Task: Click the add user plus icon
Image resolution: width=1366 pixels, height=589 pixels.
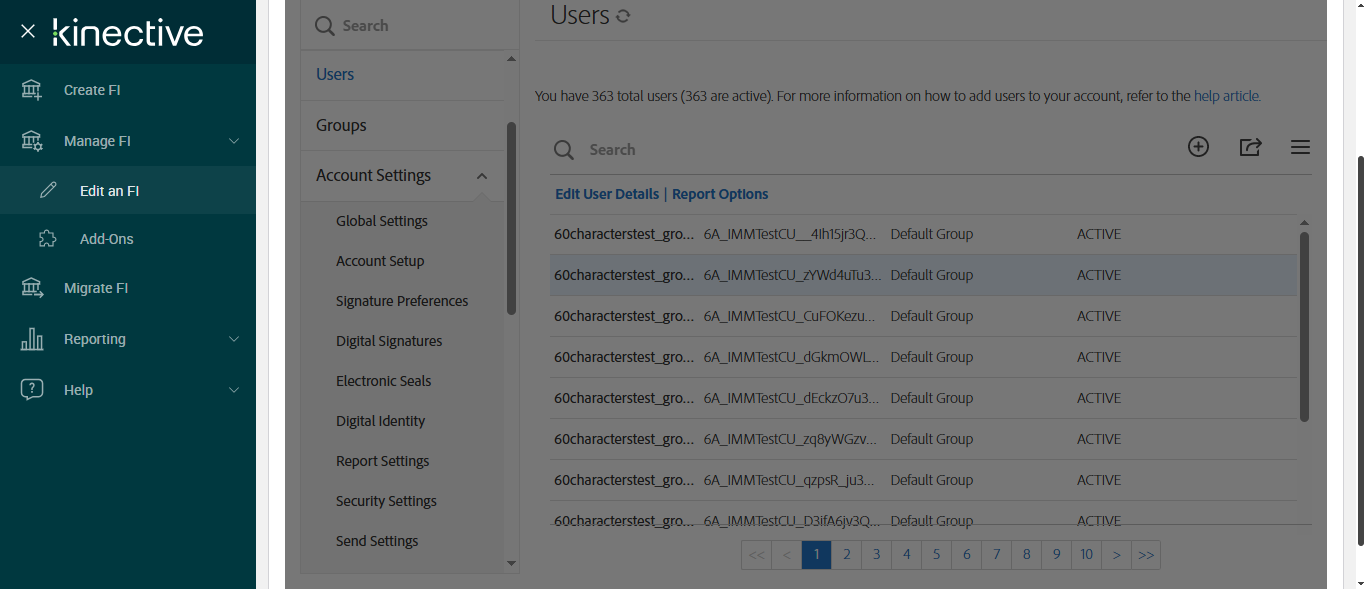Action: [1198, 147]
